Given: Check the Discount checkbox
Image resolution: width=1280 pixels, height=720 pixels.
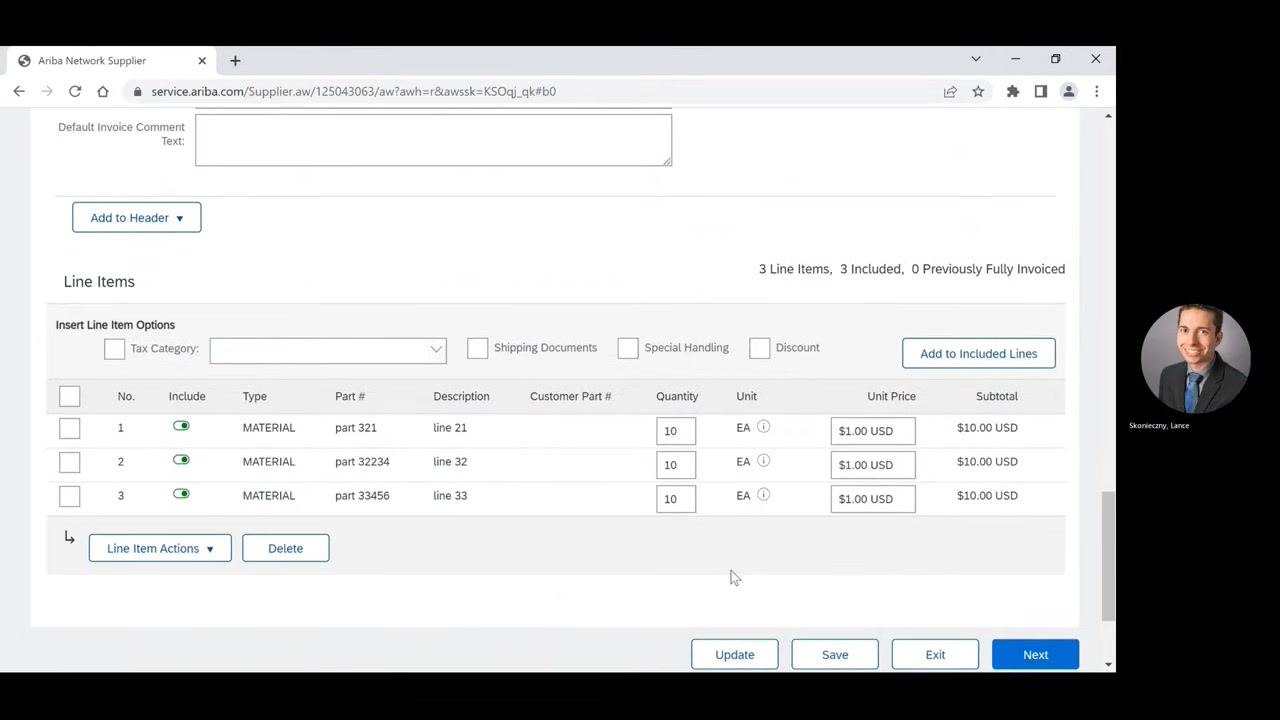Looking at the screenshot, I should click(760, 348).
